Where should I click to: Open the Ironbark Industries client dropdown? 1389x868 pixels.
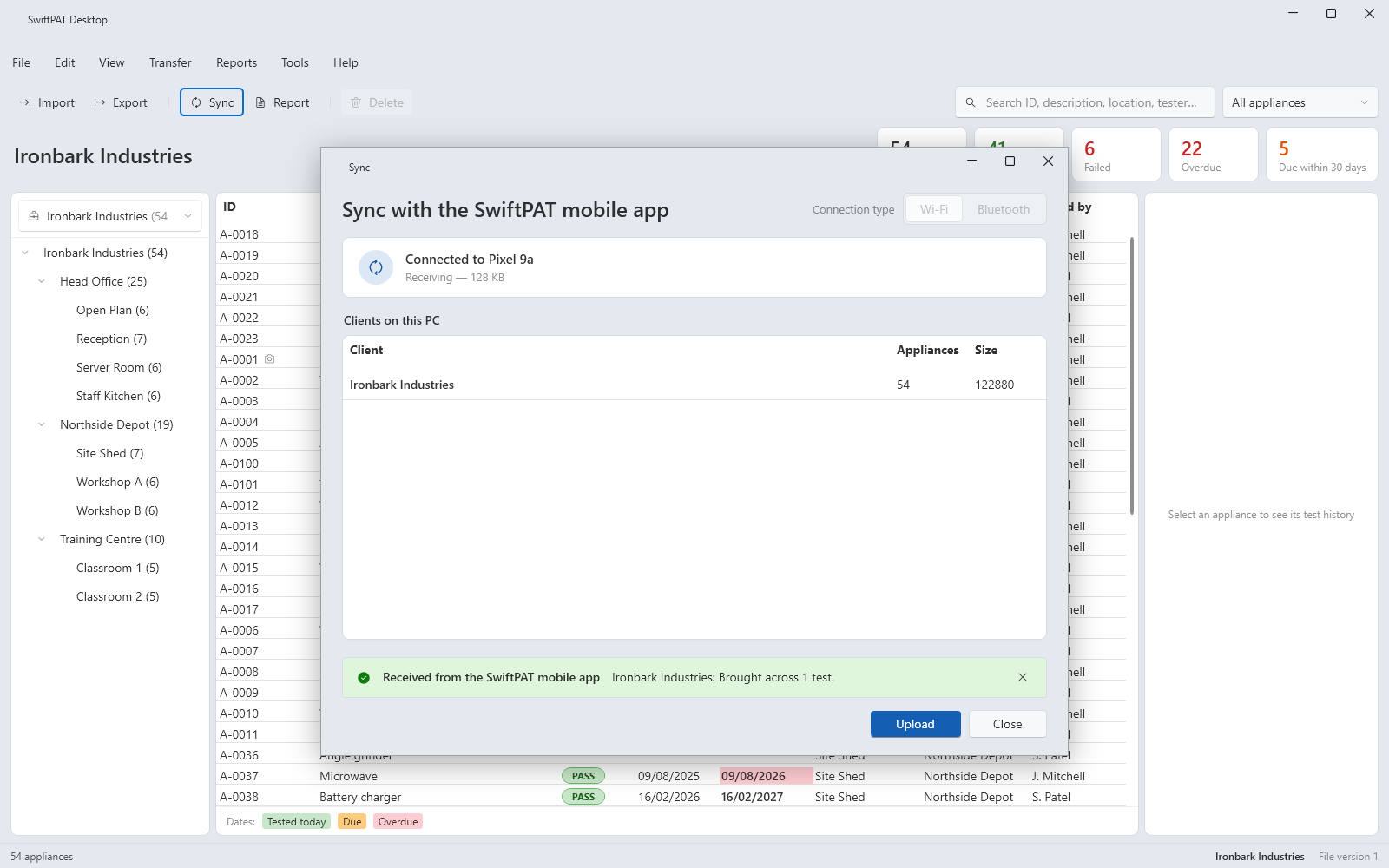click(x=110, y=216)
